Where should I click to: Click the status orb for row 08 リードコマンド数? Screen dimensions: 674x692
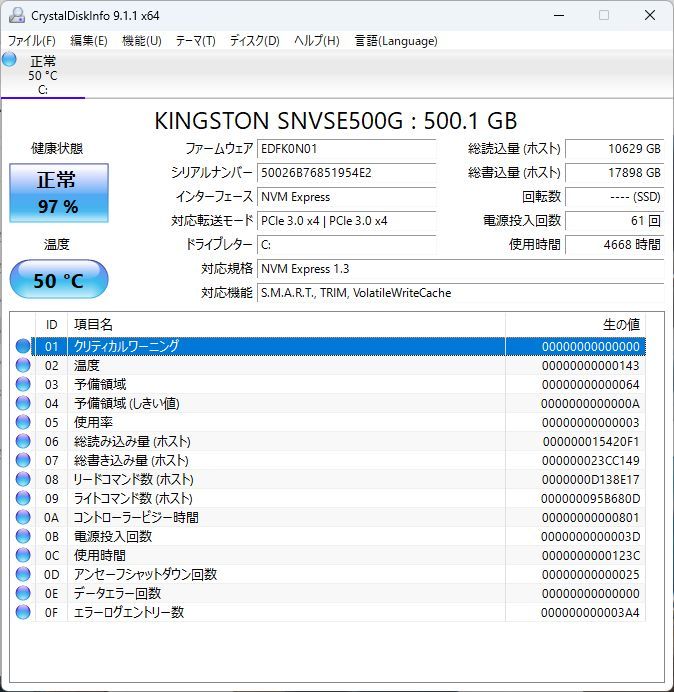23,479
